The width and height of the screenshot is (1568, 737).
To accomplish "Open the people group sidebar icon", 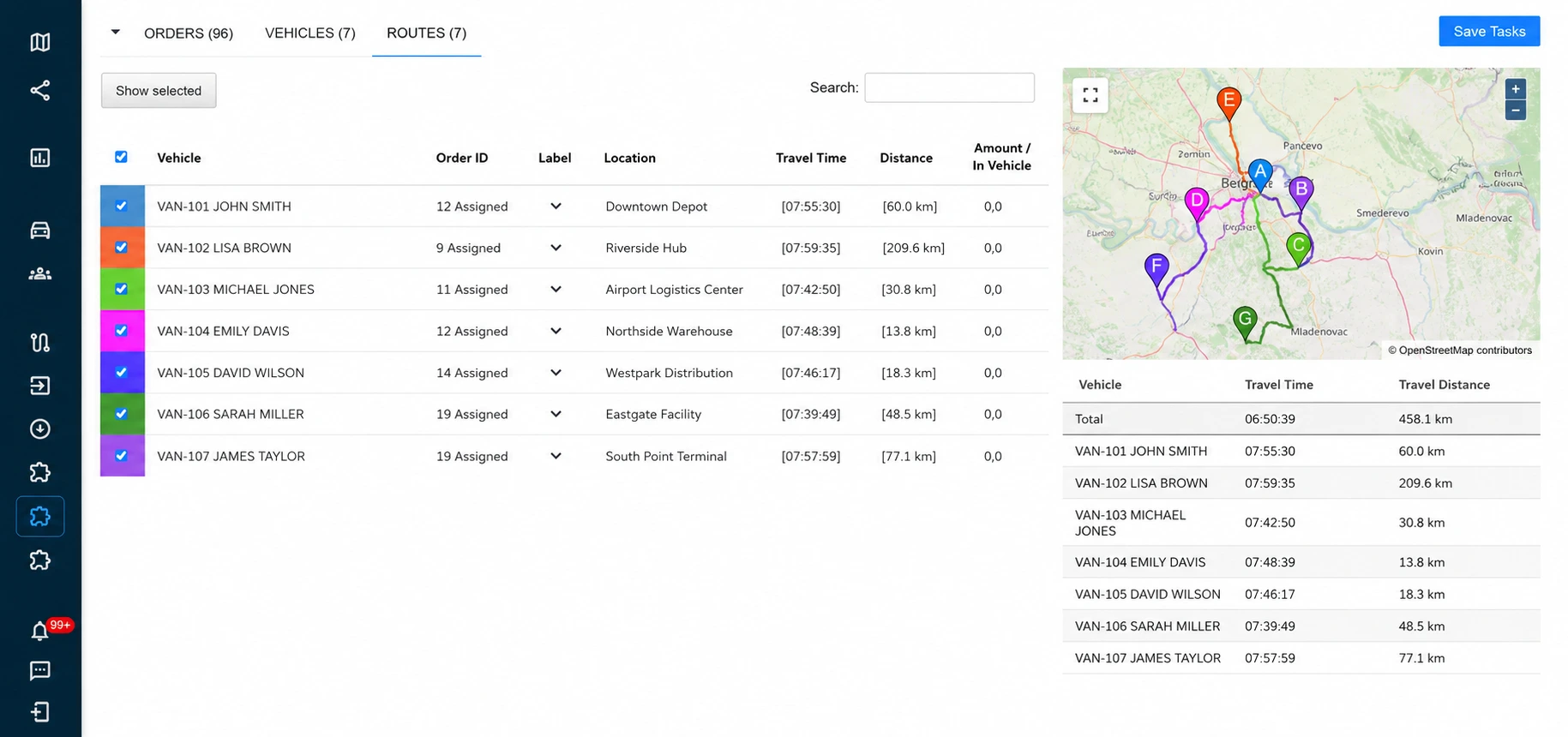I will click(40, 274).
